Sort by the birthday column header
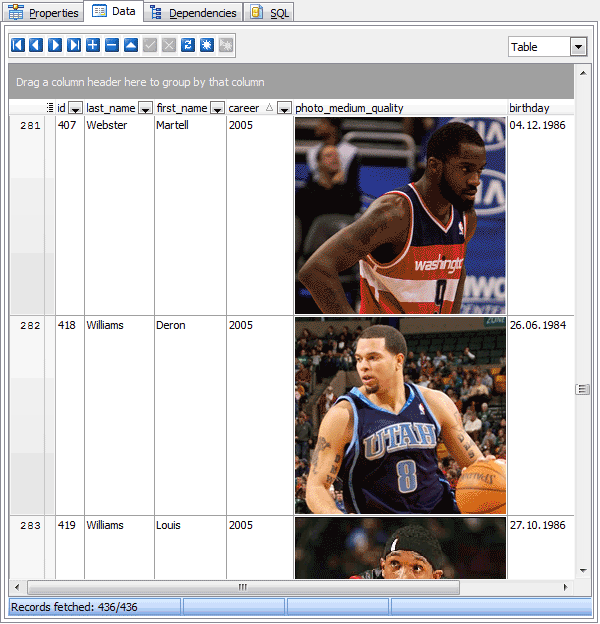The image size is (600, 624). point(538,108)
